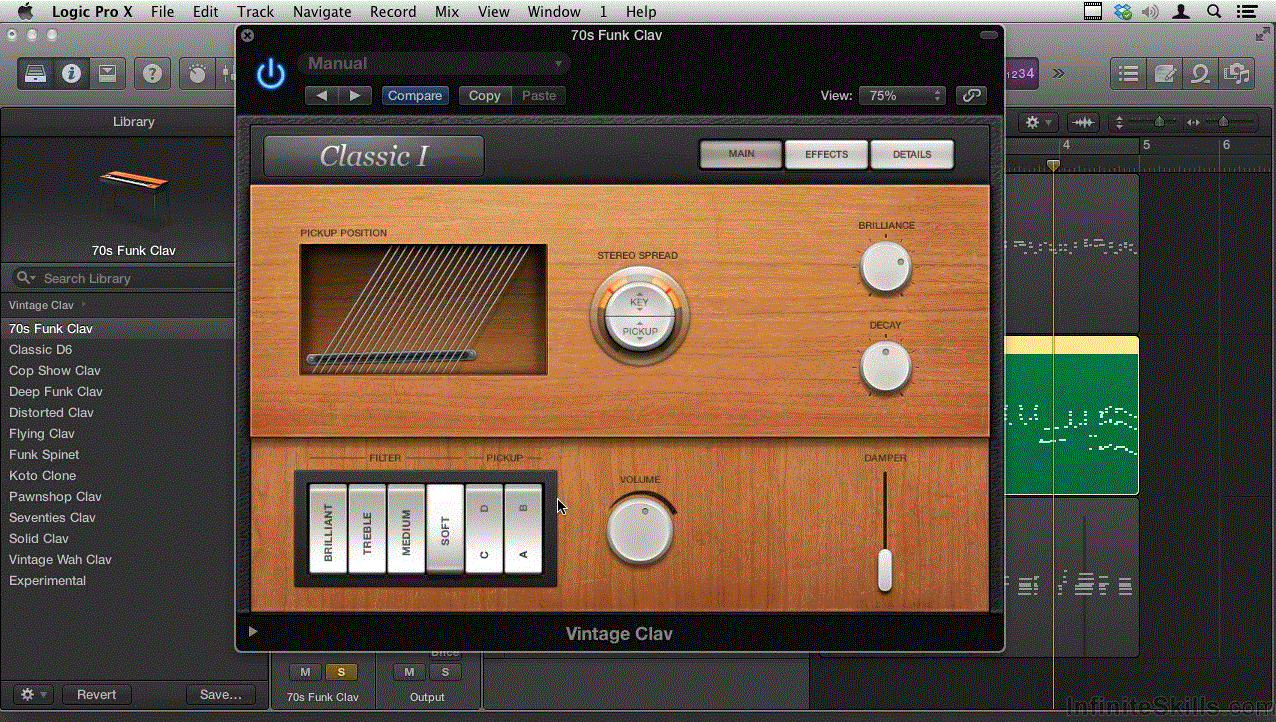1276x722 pixels.
Task: Toggle the A/B pickup switch
Action: (x=523, y=529)
